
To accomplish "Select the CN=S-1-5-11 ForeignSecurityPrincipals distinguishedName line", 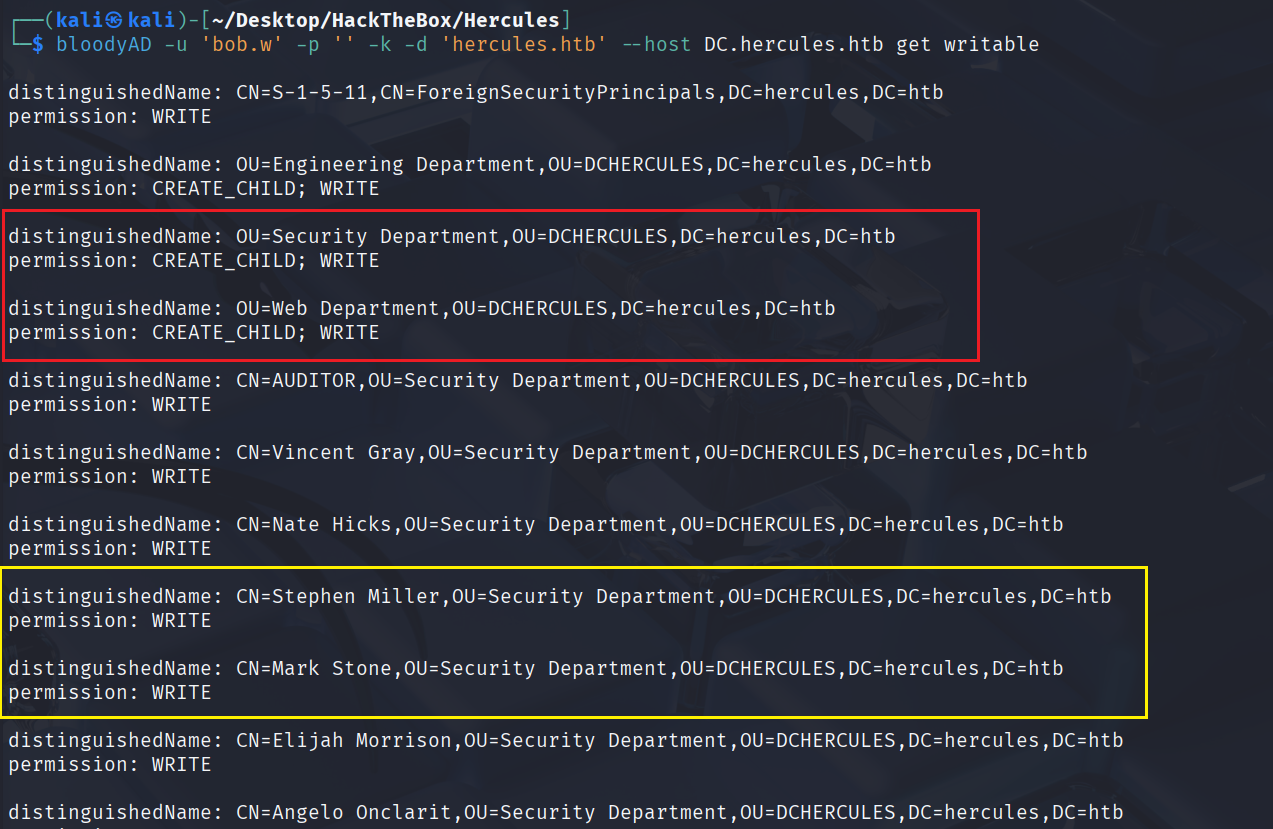I will tap(476, 93).
